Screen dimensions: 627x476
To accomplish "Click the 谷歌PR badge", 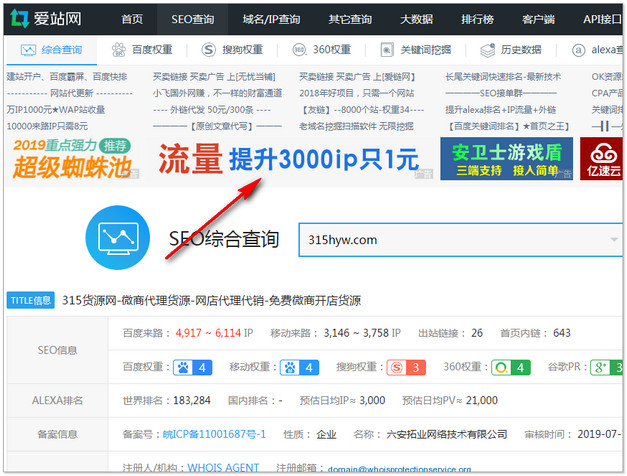I will pos(606,367).
